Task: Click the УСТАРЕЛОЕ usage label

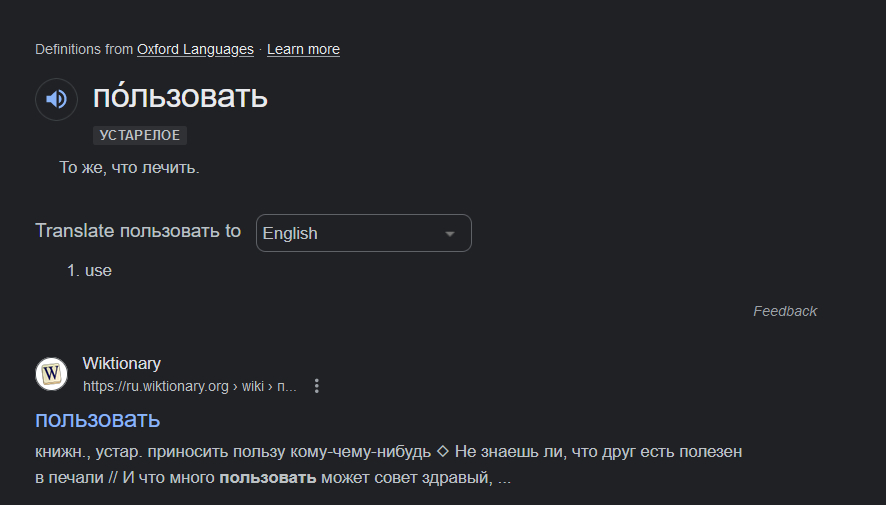Action: click(140, 135)
